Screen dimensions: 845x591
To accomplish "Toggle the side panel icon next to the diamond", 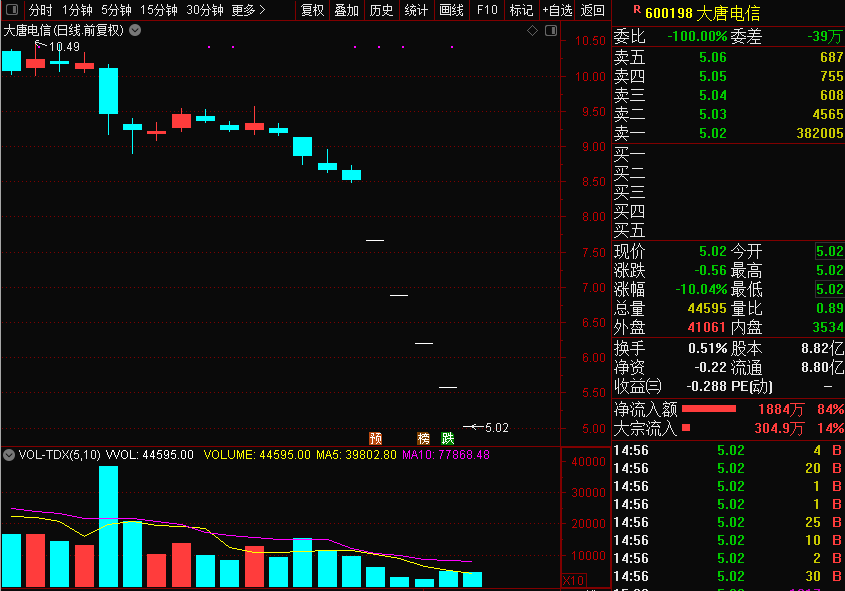I will [x=551, y=31].
